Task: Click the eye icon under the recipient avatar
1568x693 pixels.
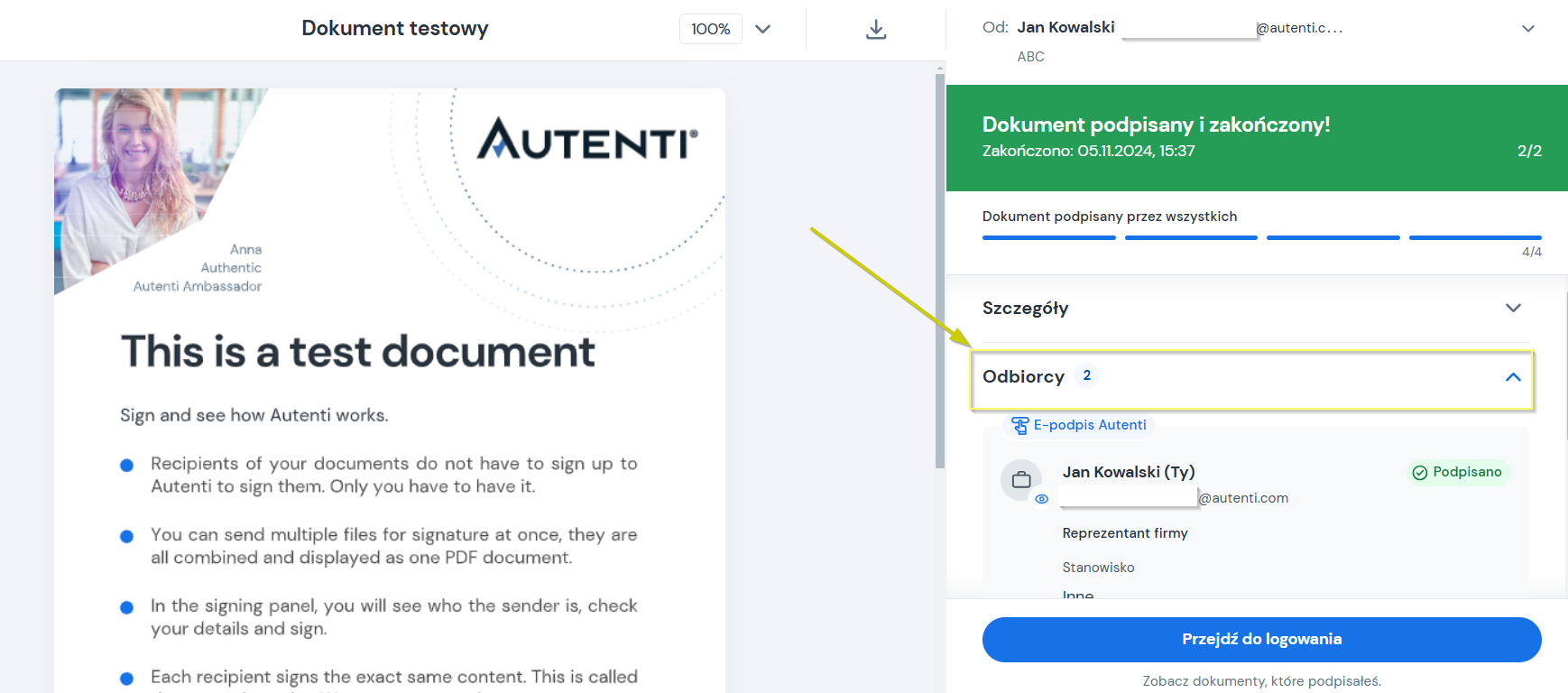Action: (1041, 499)
